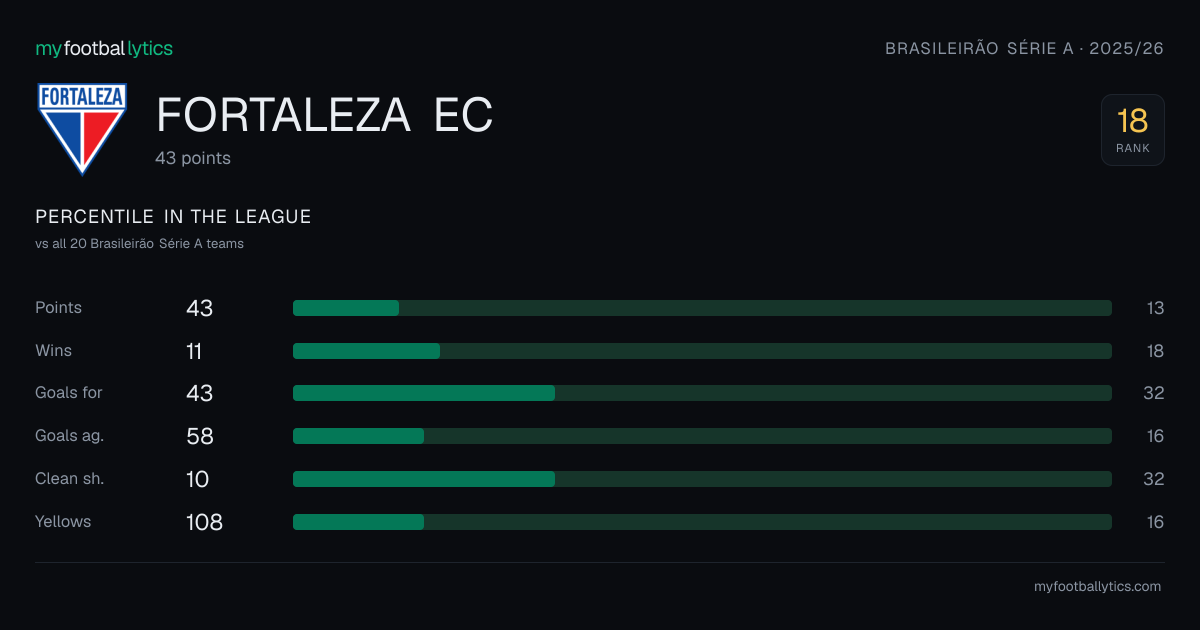Select the Goals for percentile bar
The width and height of the screenshot is (1200, 630).
click(702, 393)
